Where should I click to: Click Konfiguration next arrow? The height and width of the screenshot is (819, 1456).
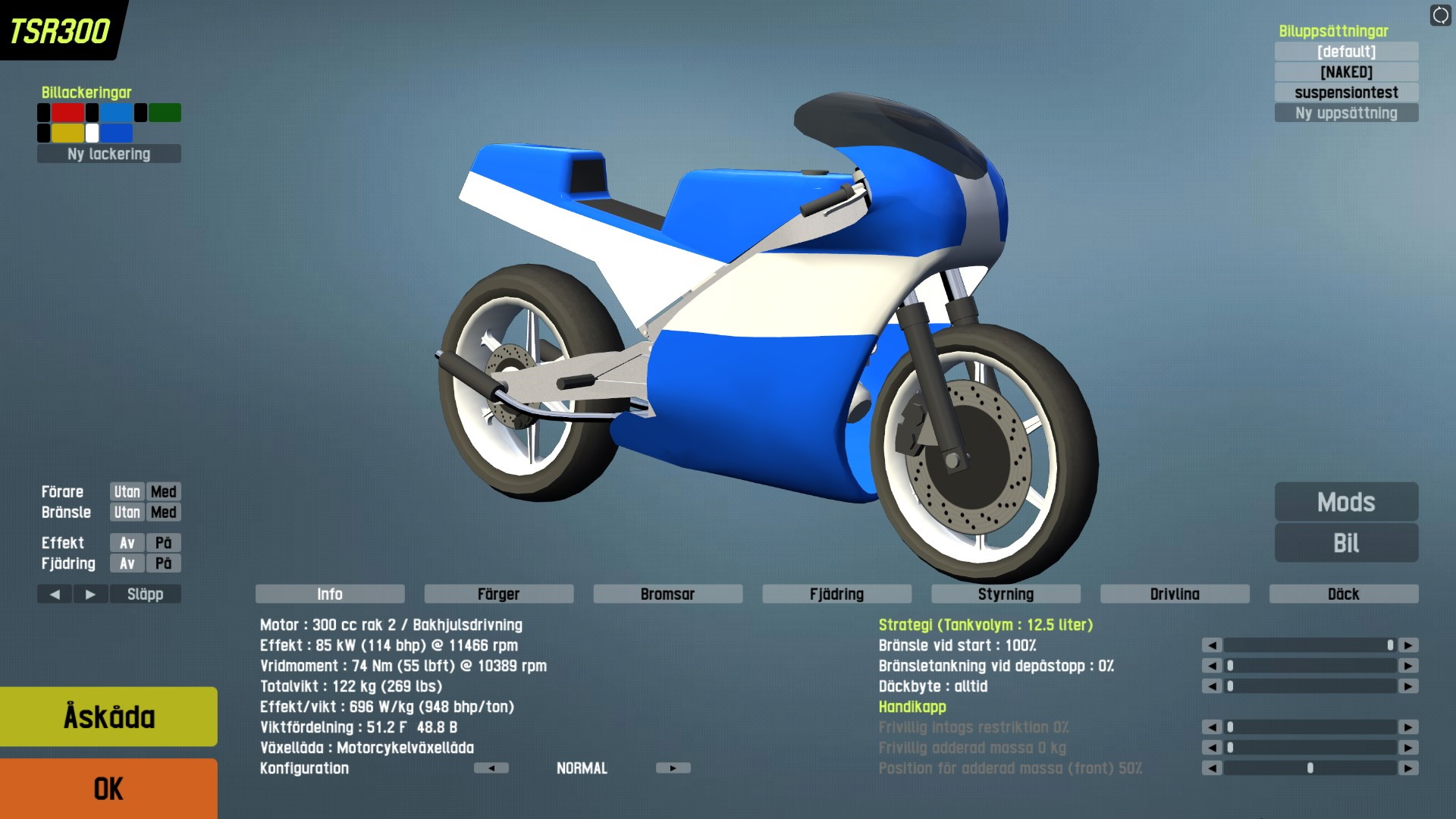click(673, 768)
